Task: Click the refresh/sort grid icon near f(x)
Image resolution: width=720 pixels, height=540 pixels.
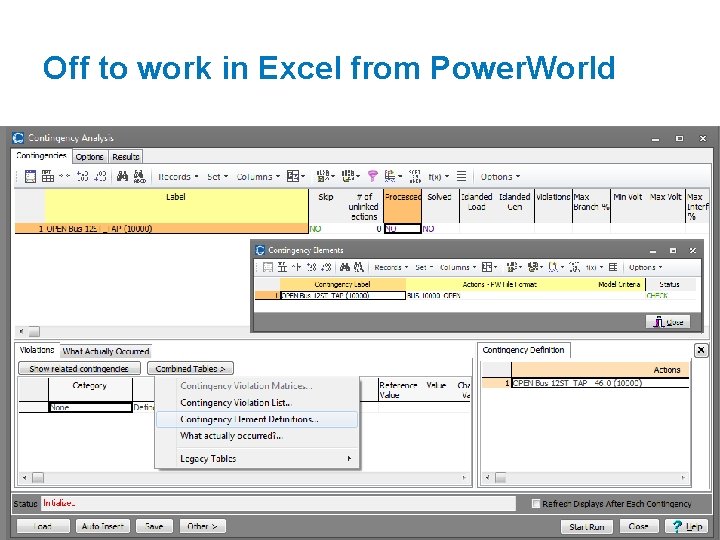Action: (x=415, y=176)
